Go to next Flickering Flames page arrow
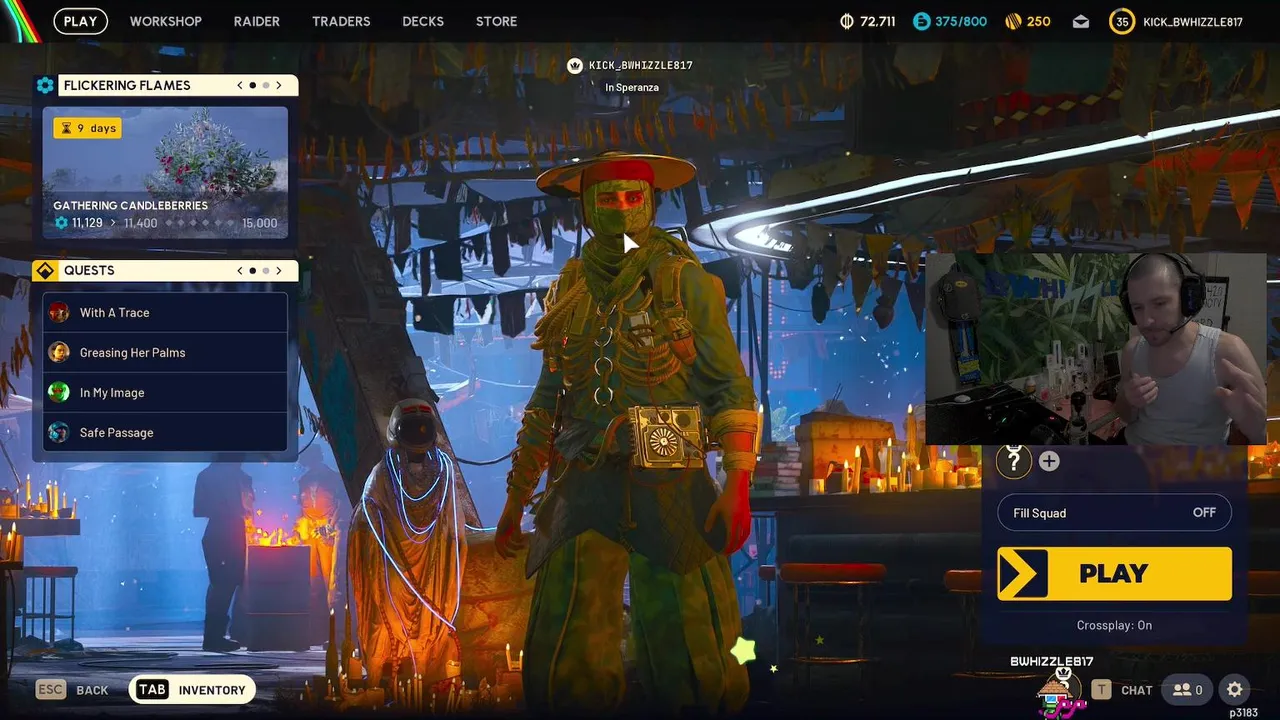This screenshot has width=1280, height=720. 278,85
